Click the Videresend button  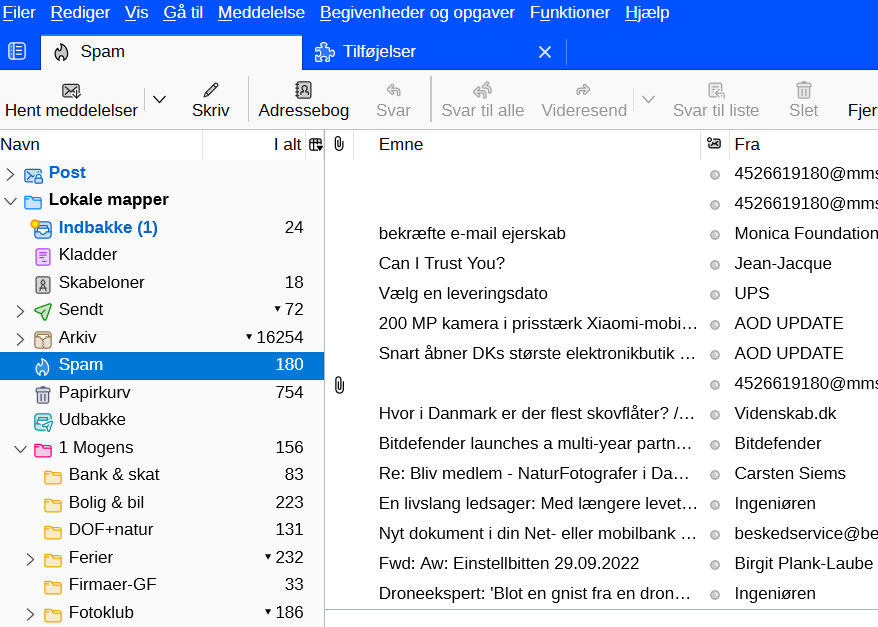[x=584, y=100]
